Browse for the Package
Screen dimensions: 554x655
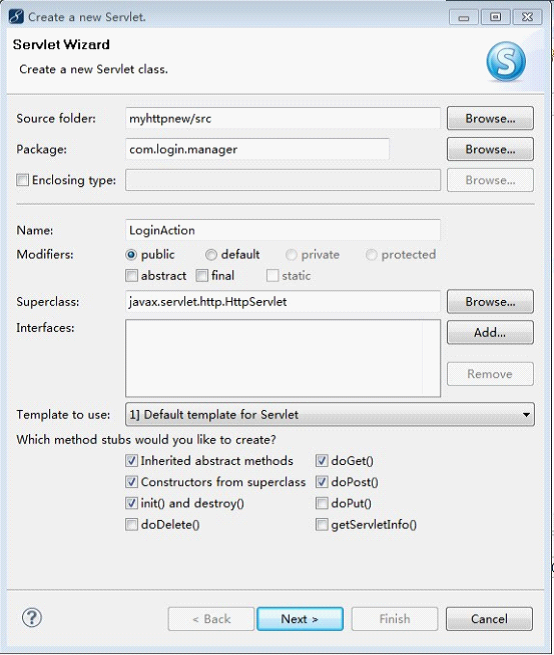click(x=490, y=149)
